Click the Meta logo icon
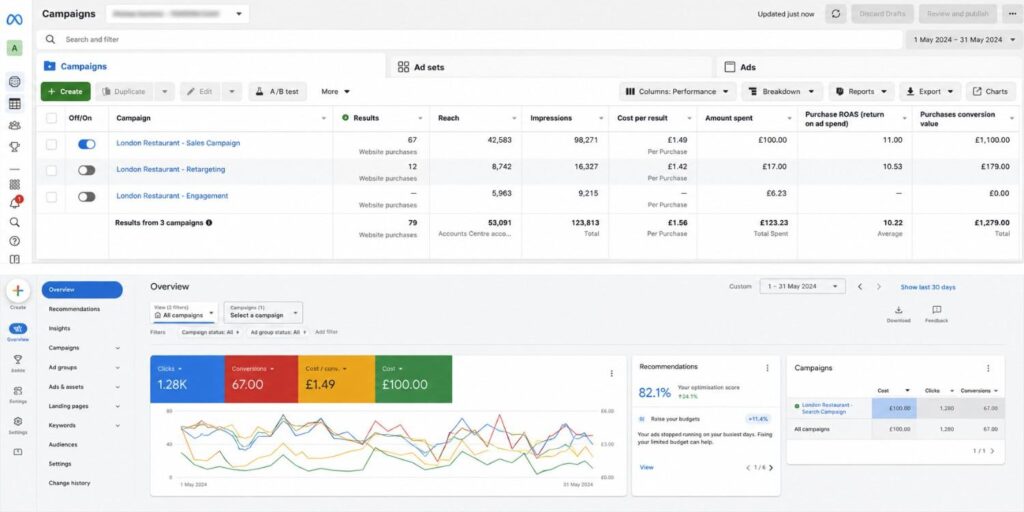Image resolution: width=1024 pixels, height=512 pixels. 14,20
